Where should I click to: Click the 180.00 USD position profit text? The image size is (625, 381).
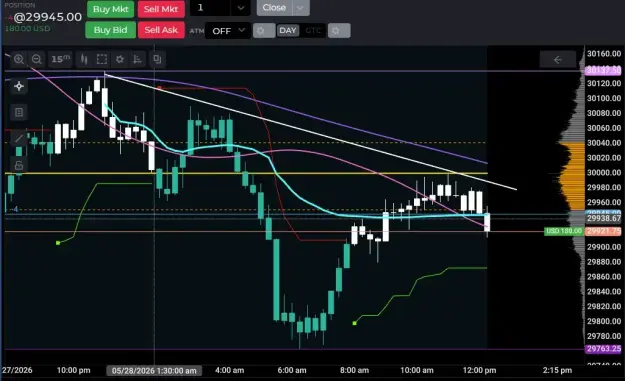coord(28,29)
